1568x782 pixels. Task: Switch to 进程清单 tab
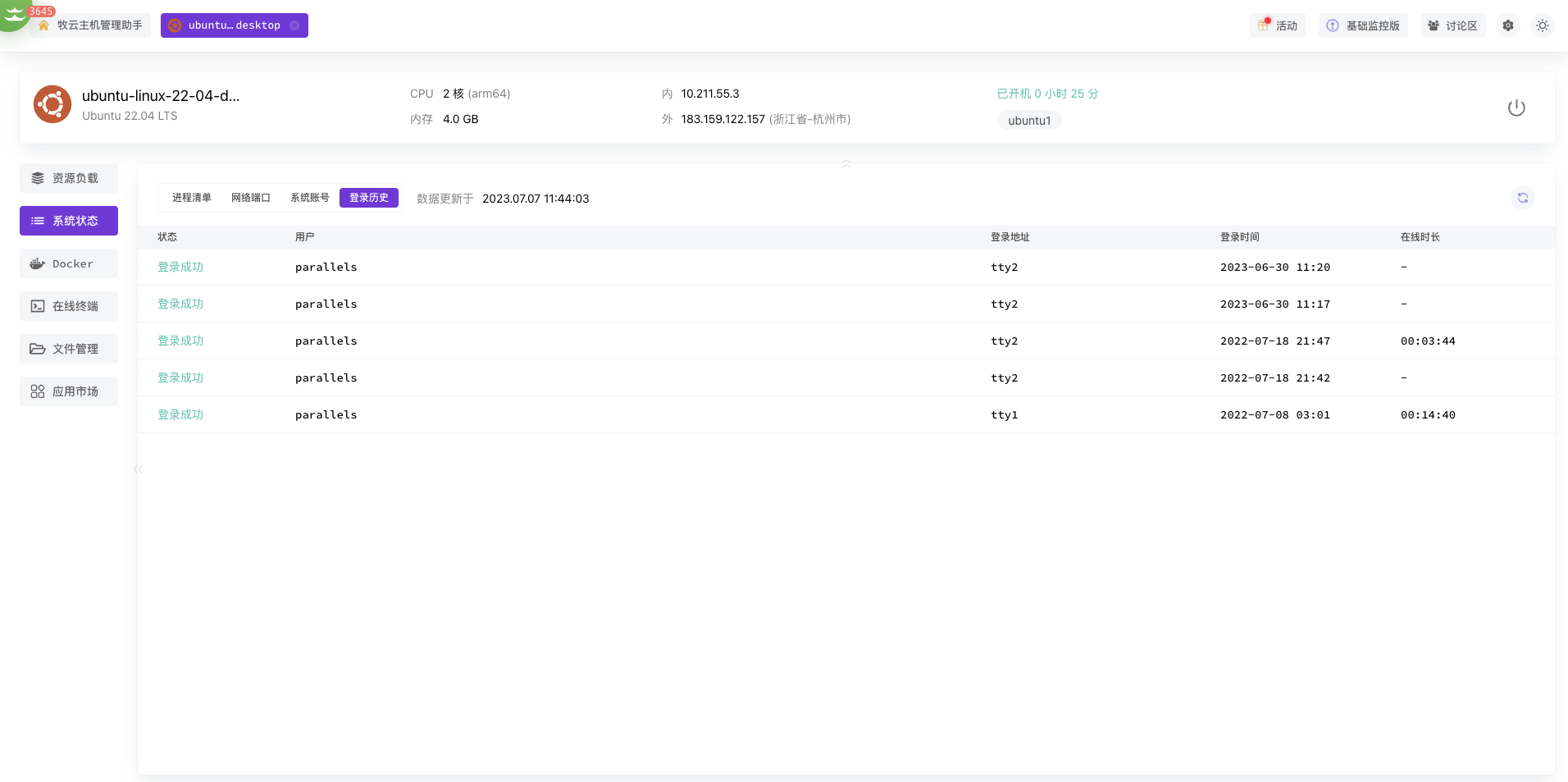[x=192, y=198]
